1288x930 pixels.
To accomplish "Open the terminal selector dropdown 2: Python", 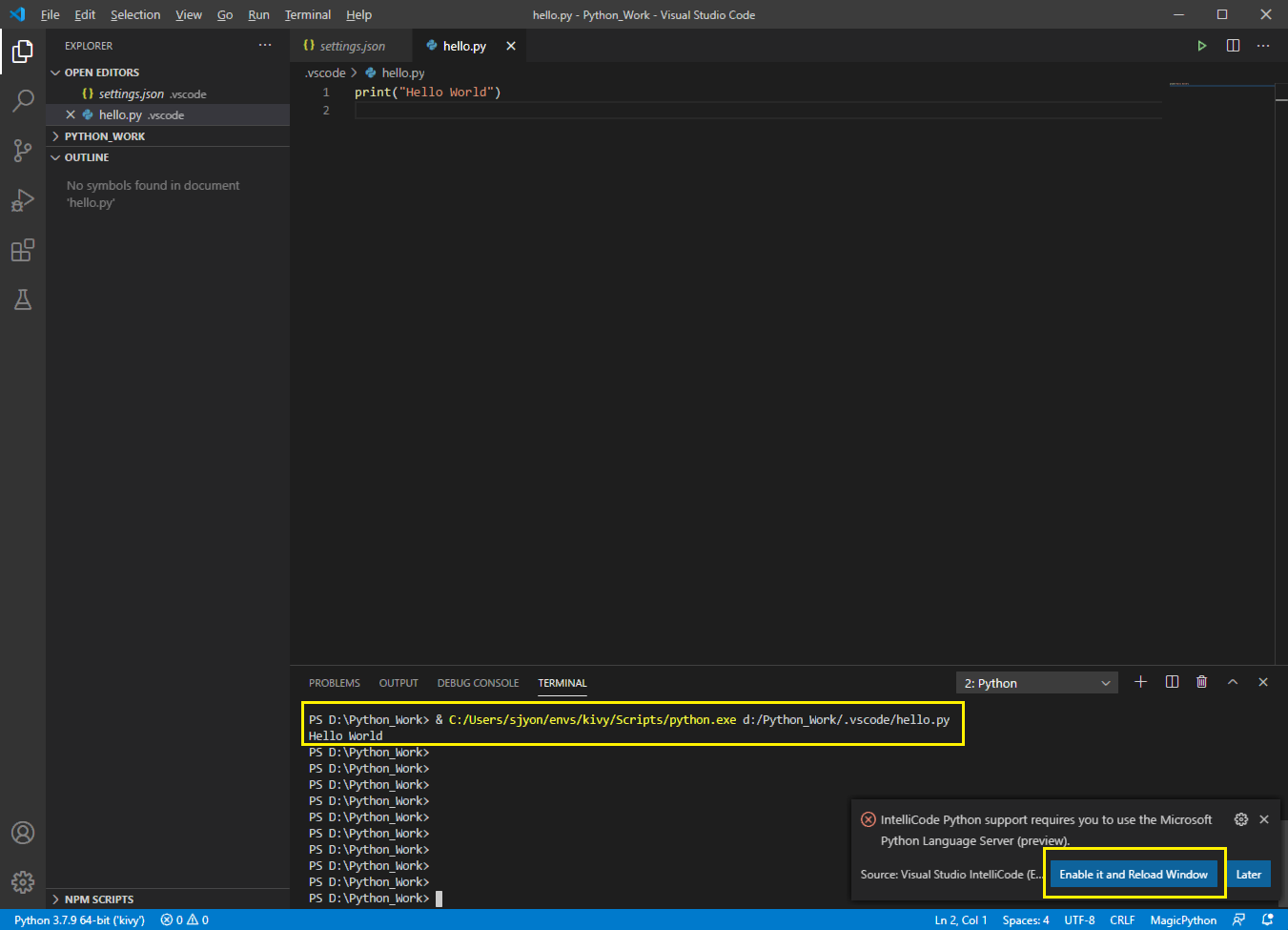I will point(1037,683).
